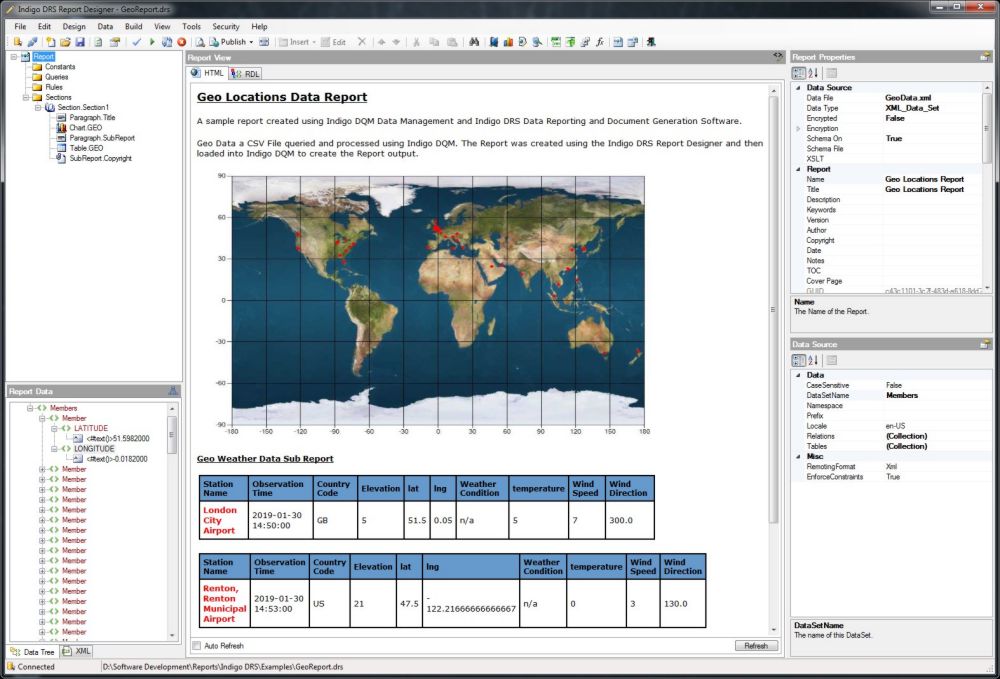The image size is (1000, 679).
Task: Click the bar chart icon in toolbar
Action: coord(507,42)
